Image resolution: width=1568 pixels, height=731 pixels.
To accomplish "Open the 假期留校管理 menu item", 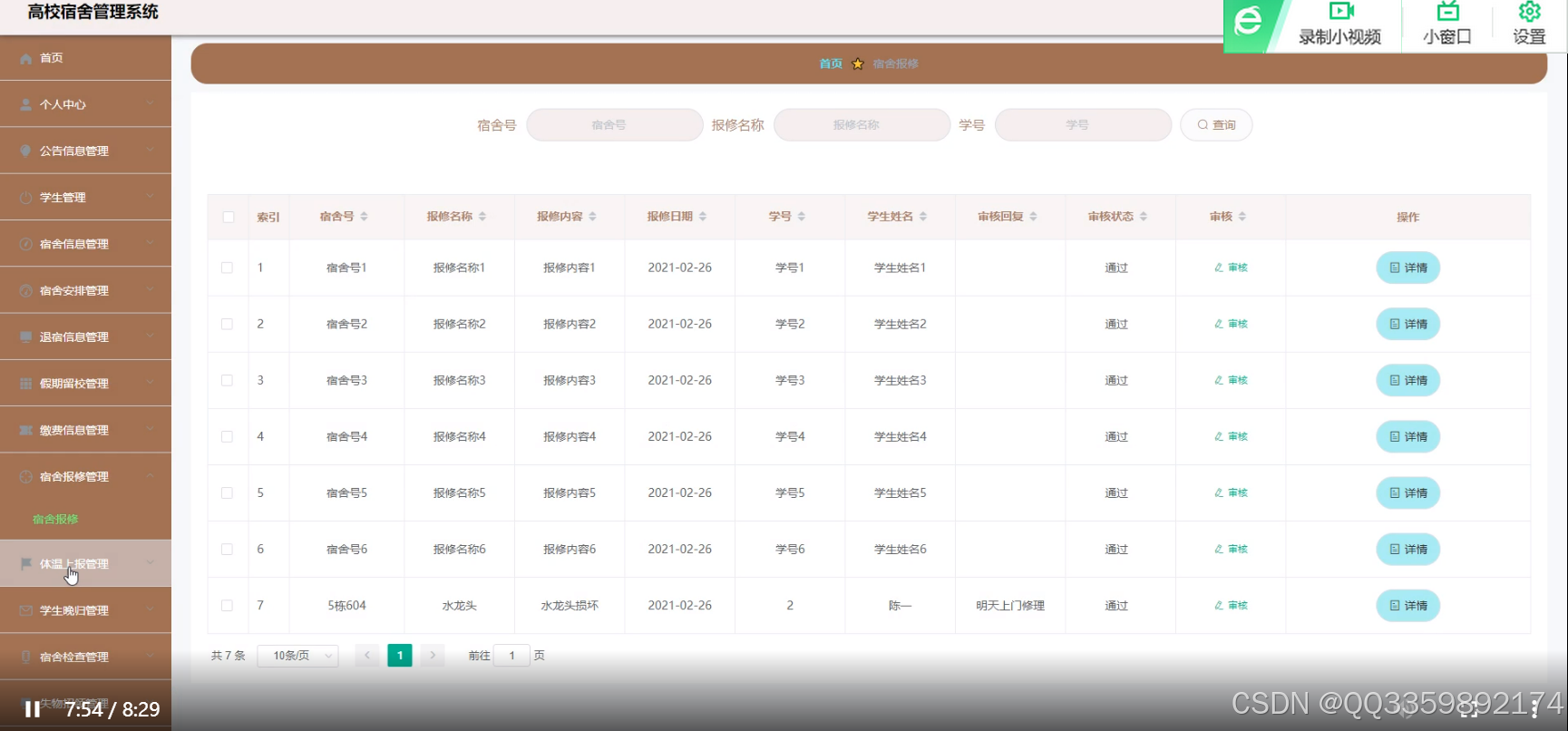I will tap(85, 384).
